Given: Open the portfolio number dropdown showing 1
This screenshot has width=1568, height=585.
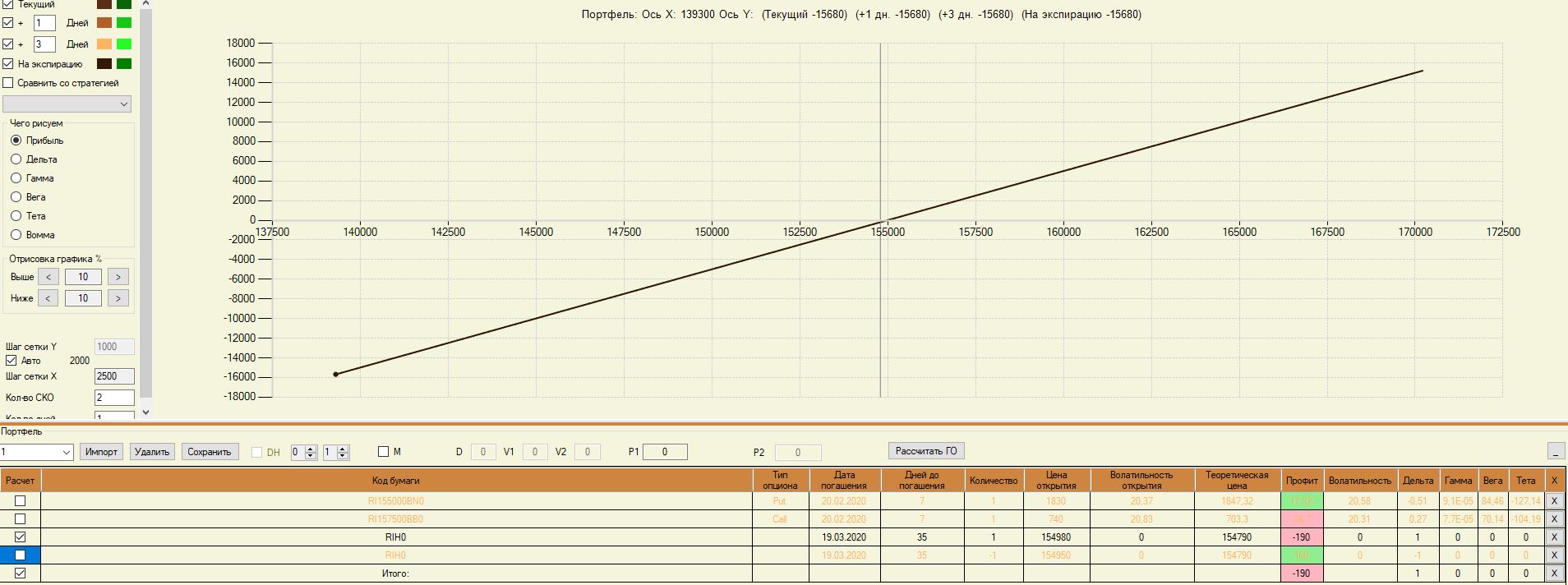Looking at the screenshot, I should 37,452.
